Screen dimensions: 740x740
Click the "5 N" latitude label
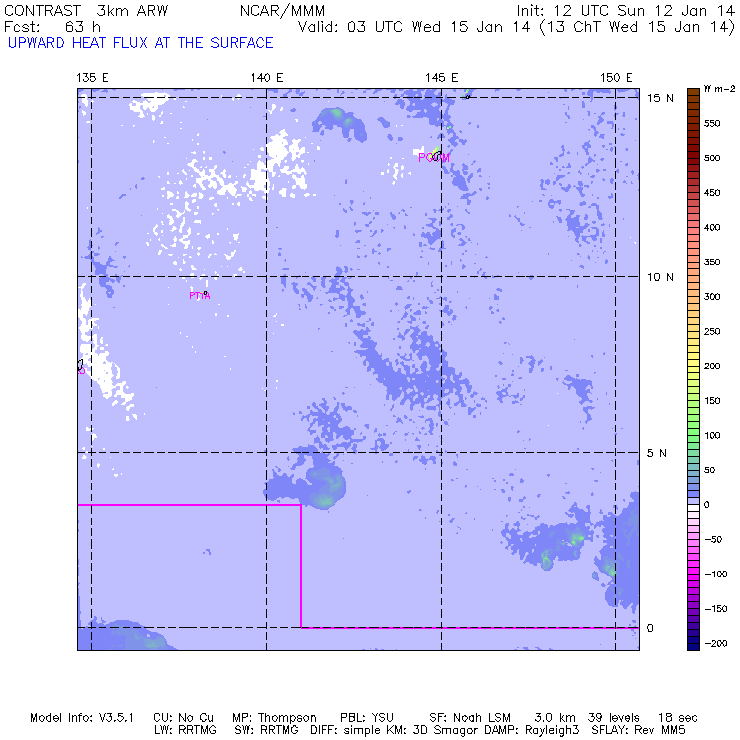[656, 453]
